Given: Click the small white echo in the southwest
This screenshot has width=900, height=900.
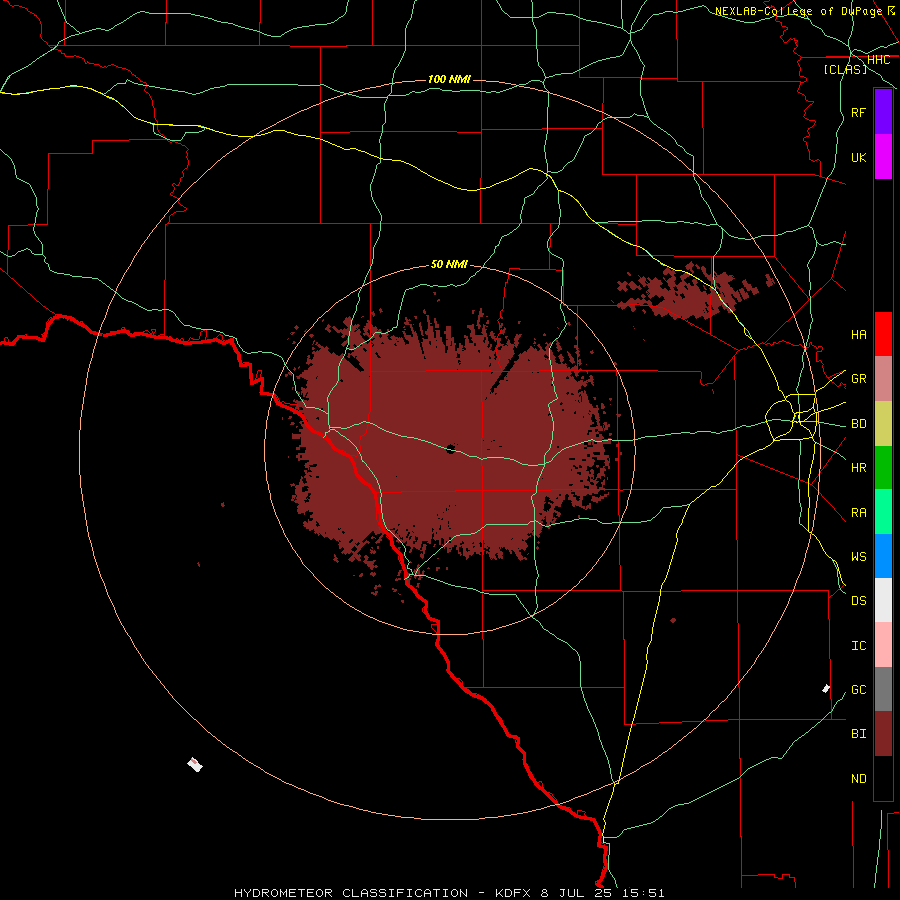Looking at the screenshot, I should click(x=195, y=764).
